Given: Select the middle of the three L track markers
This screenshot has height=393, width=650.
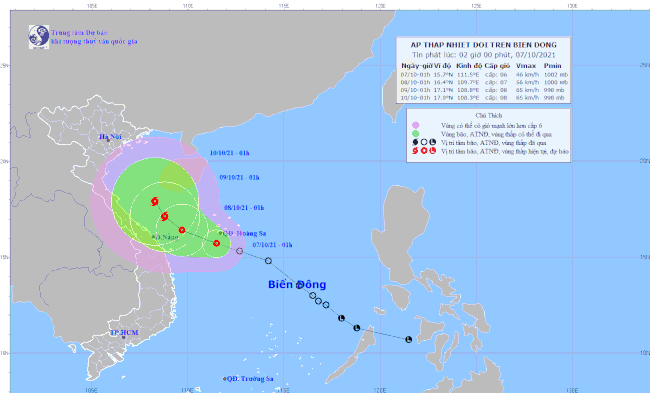Looking at the screenshot, I should [357, 328].
